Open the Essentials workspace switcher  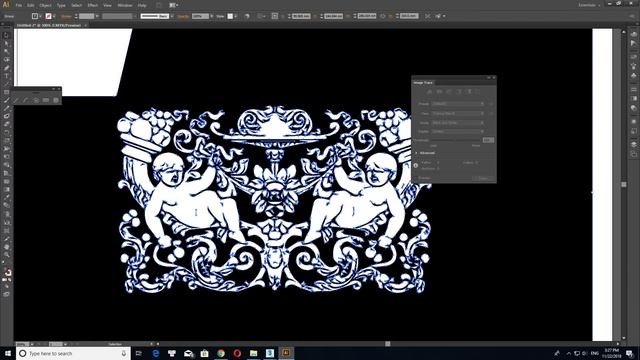(x=589, y=5)
